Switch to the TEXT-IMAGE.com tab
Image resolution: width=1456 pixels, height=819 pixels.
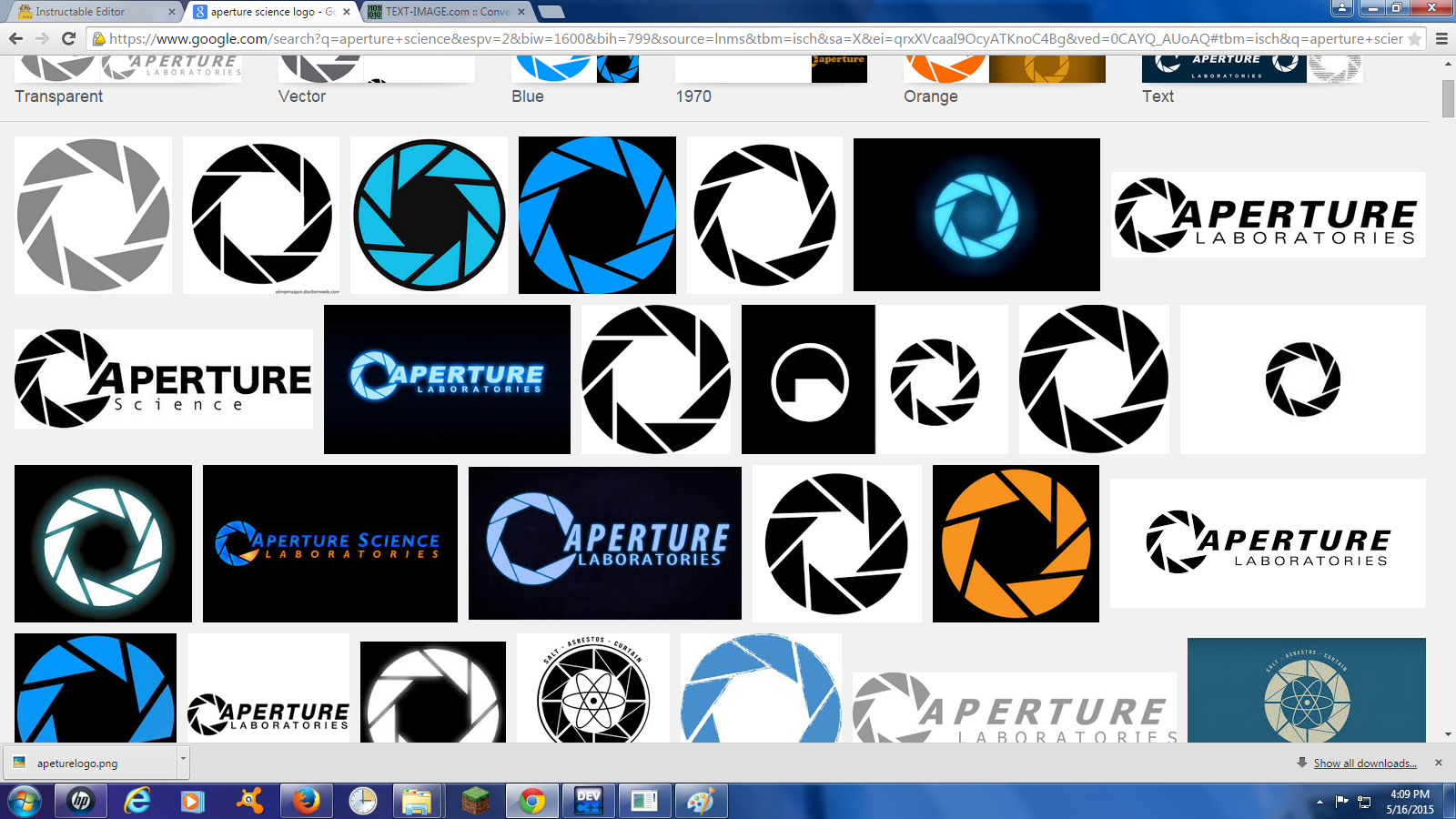point(446,12)
